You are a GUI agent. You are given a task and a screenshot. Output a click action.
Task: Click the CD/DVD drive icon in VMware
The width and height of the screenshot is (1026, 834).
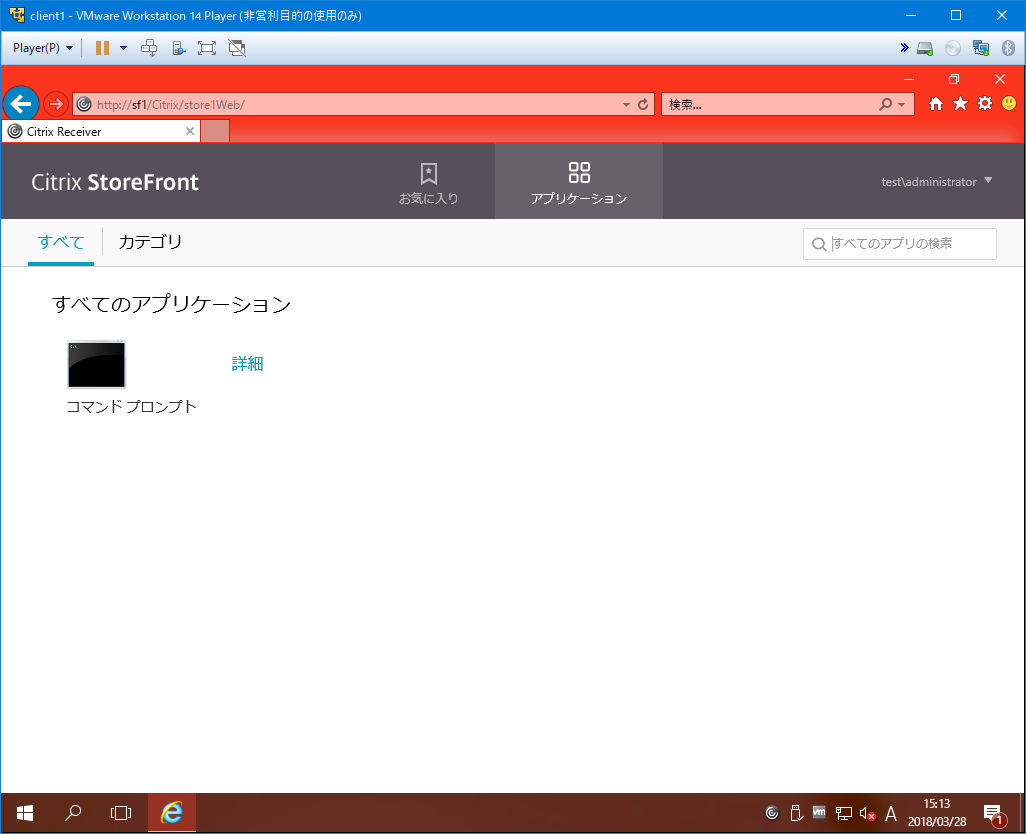click(x=953, y=48)
